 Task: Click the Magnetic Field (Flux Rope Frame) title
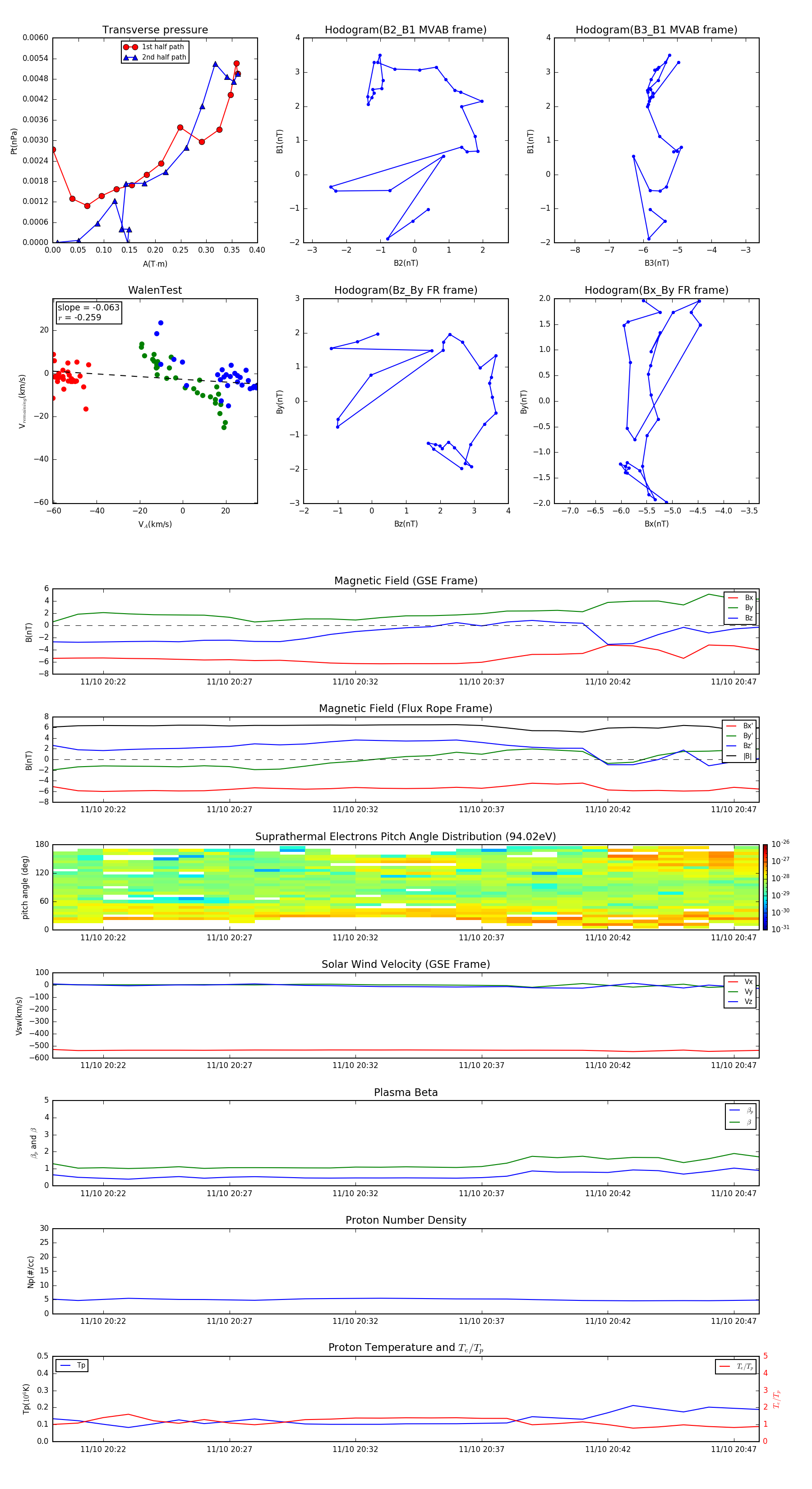click(406, 709)
